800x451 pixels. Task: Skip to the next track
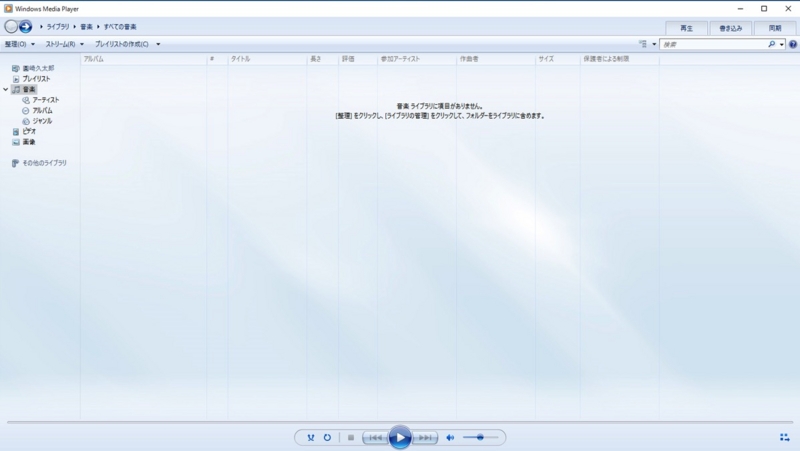425,437
